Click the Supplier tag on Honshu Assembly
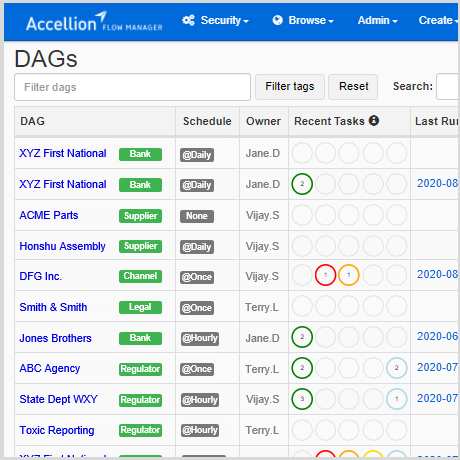Screen dimensions: 460x460 140,246
